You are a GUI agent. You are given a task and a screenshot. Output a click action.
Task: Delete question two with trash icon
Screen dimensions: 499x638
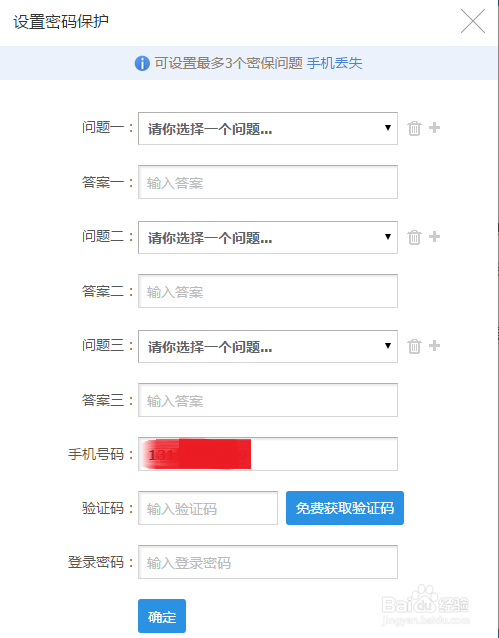point(414,237)
